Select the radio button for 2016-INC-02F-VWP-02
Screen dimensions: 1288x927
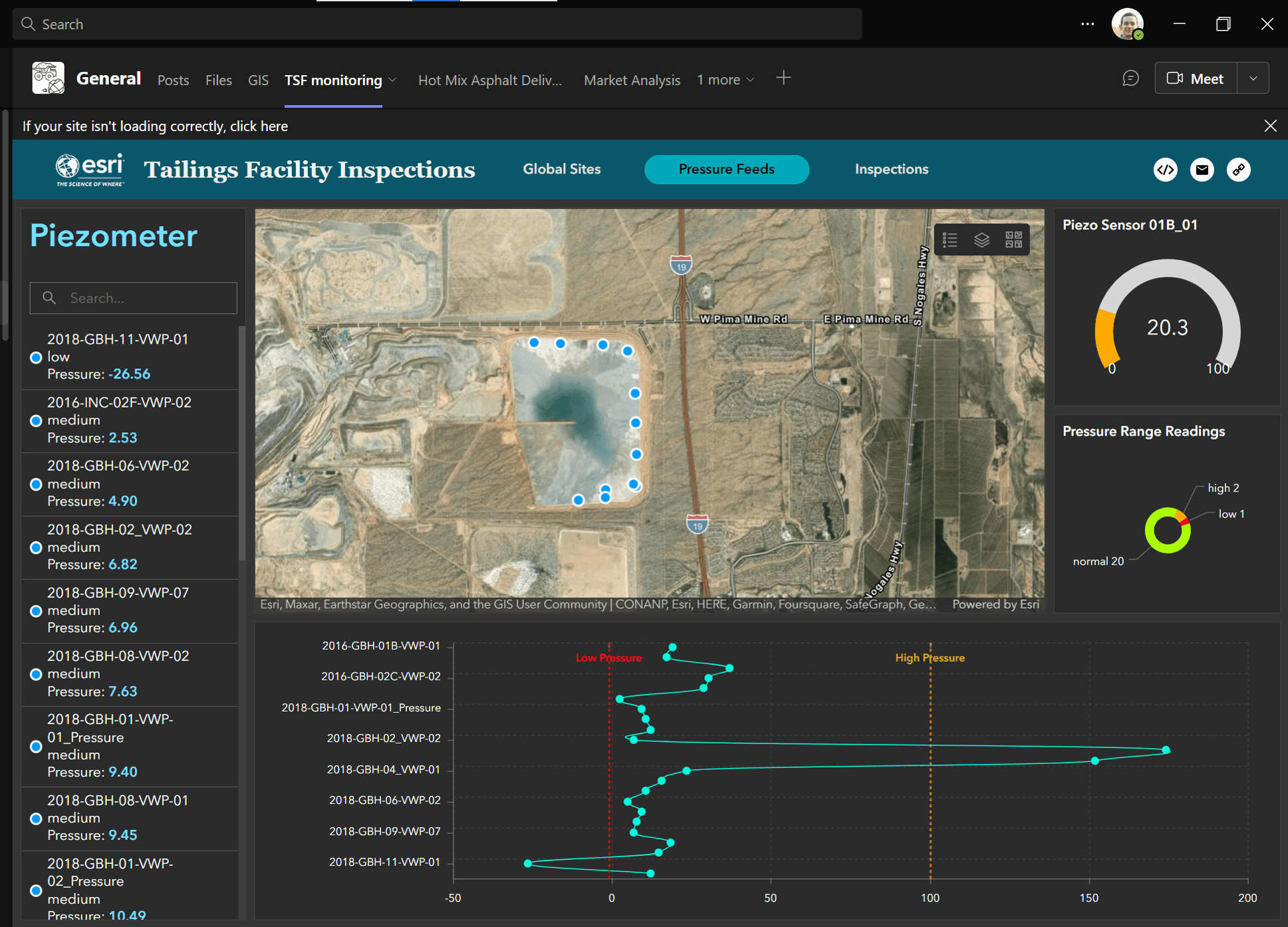(35, 420)
